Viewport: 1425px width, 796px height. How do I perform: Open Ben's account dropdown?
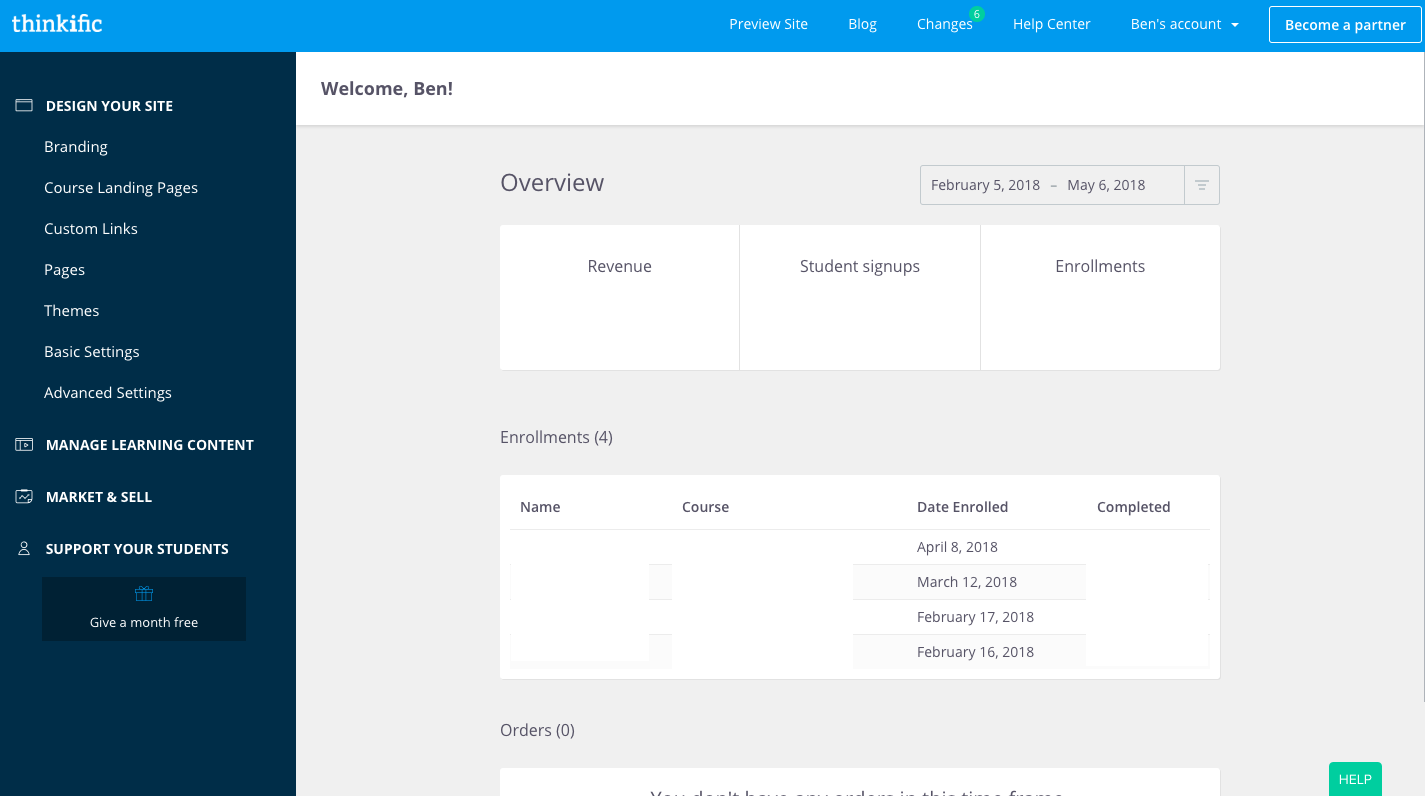[x=1184, y=24]
